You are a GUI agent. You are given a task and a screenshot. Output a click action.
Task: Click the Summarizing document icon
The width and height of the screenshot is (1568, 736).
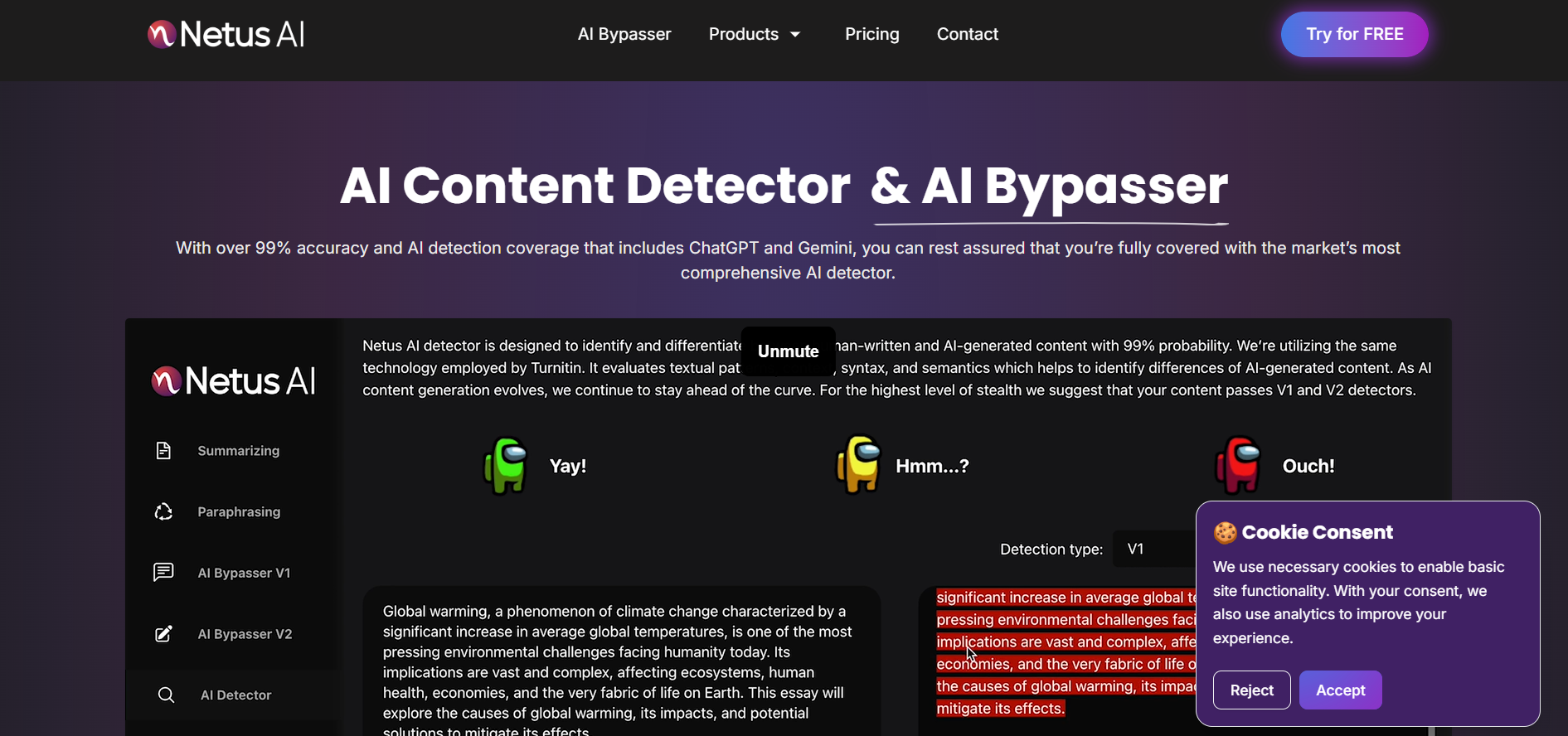(x=163, y=450)
